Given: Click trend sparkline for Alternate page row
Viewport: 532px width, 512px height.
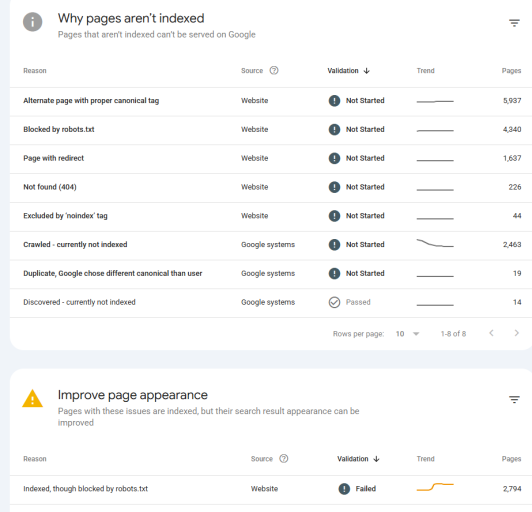Looking at the screenshot, I should pos(435,101).
